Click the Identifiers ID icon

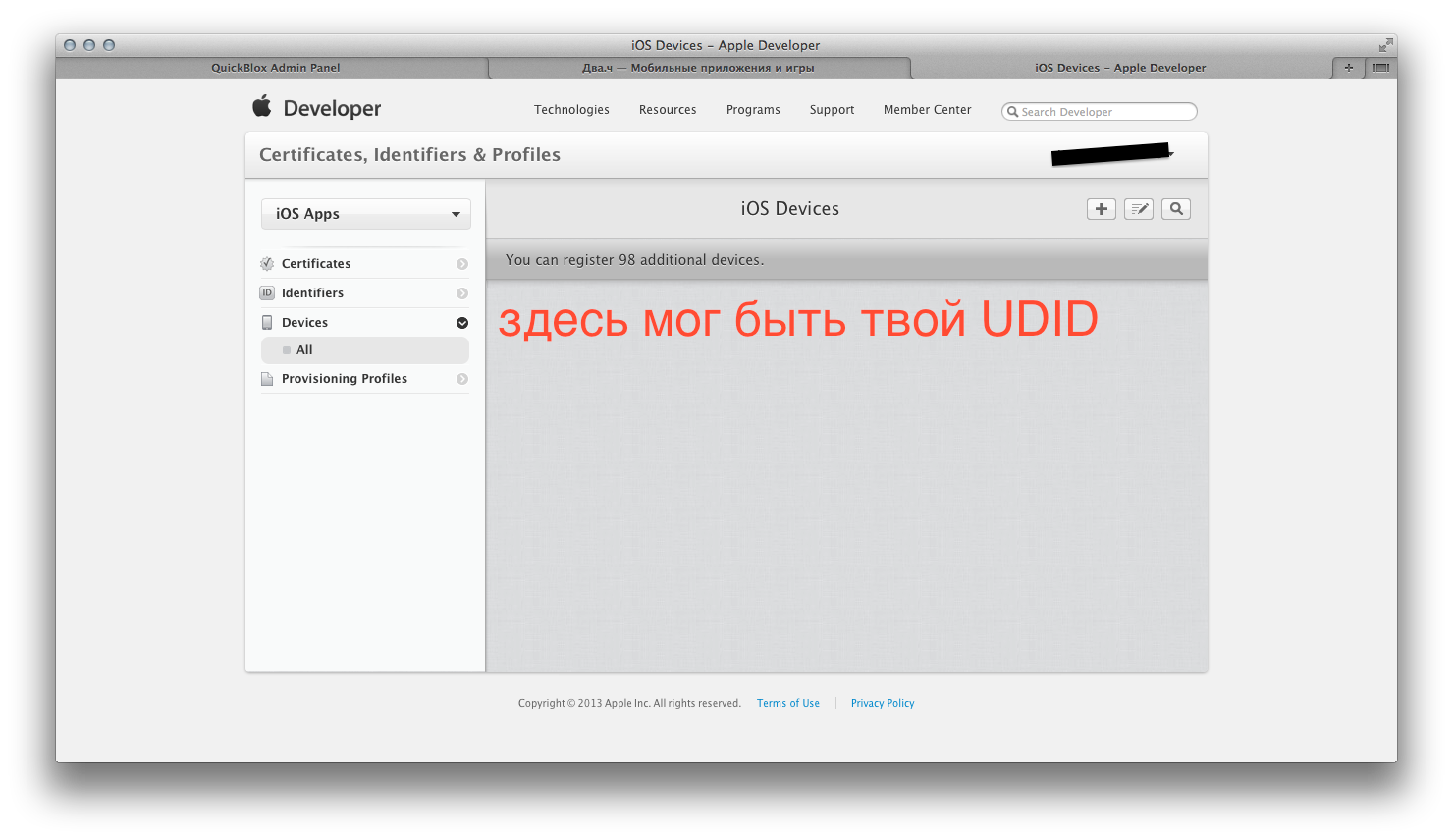click(x=267, y=293)
